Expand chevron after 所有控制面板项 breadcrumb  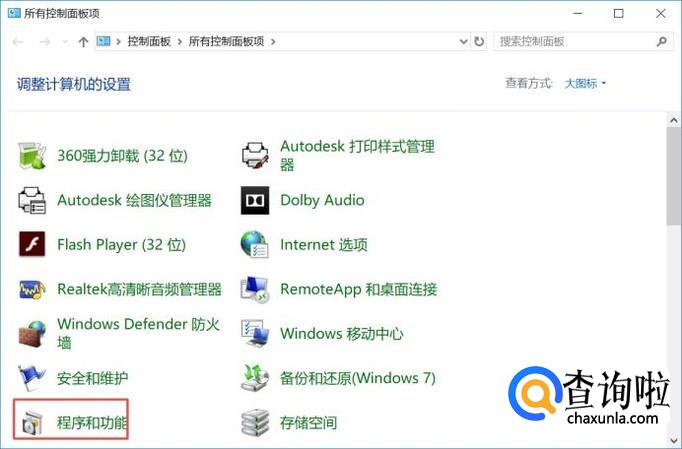273,42
